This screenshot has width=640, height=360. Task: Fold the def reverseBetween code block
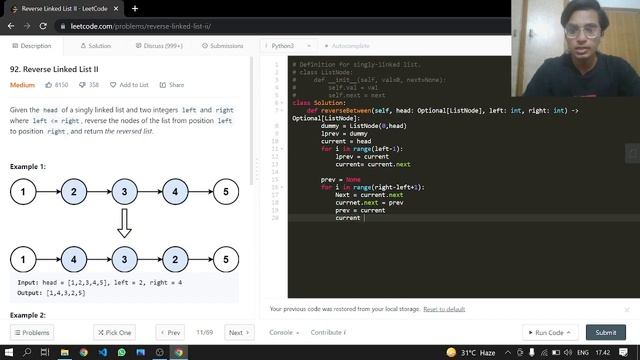282,111
